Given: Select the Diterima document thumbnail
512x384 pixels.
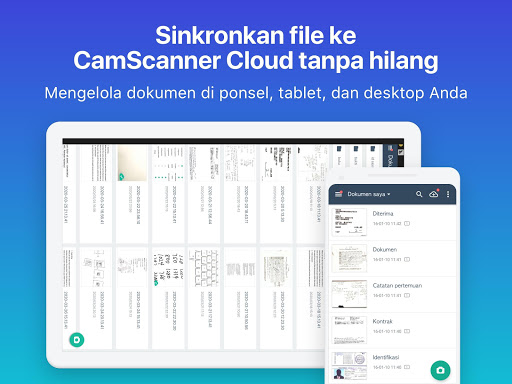Looking at the screenshot, I should (x=349, y=222).
